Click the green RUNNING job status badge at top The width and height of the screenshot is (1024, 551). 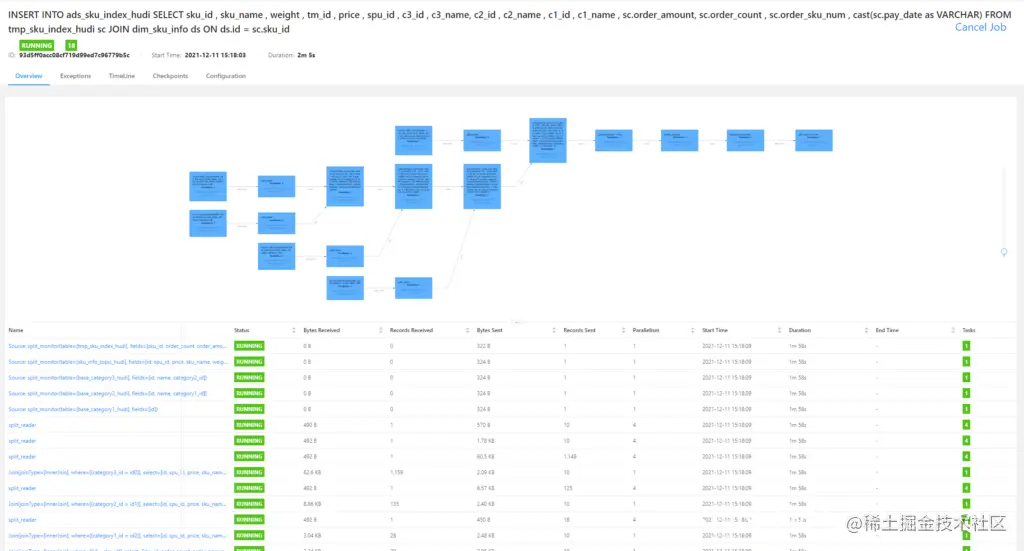tap(37, 45)
